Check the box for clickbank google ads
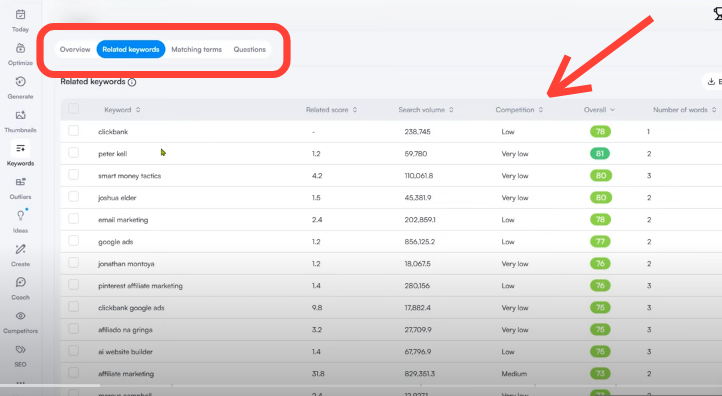This screenshot has height=396, width=722. [x=73, y=307]
